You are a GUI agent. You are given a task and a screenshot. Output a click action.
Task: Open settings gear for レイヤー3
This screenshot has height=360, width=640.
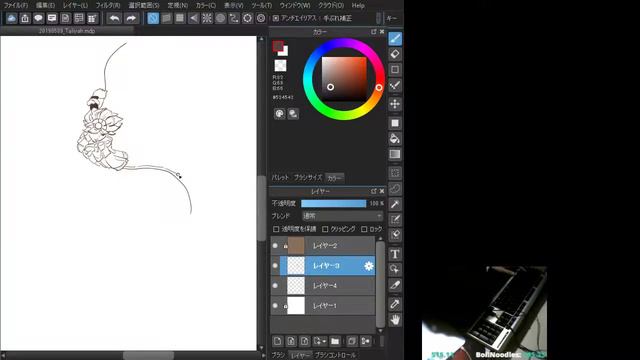369,266
